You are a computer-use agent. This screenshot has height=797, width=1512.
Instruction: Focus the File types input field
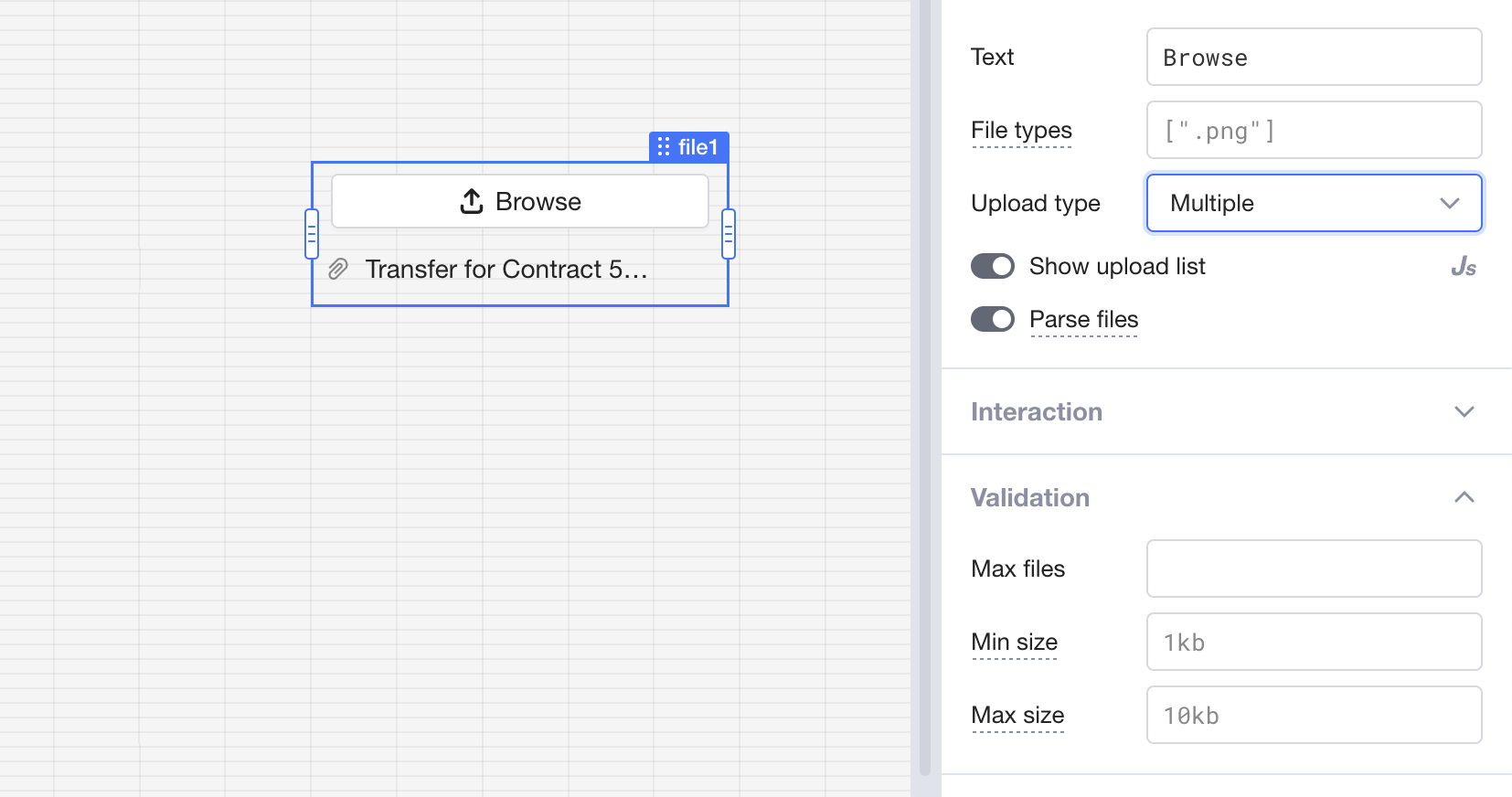click(x=1314, y=130)
